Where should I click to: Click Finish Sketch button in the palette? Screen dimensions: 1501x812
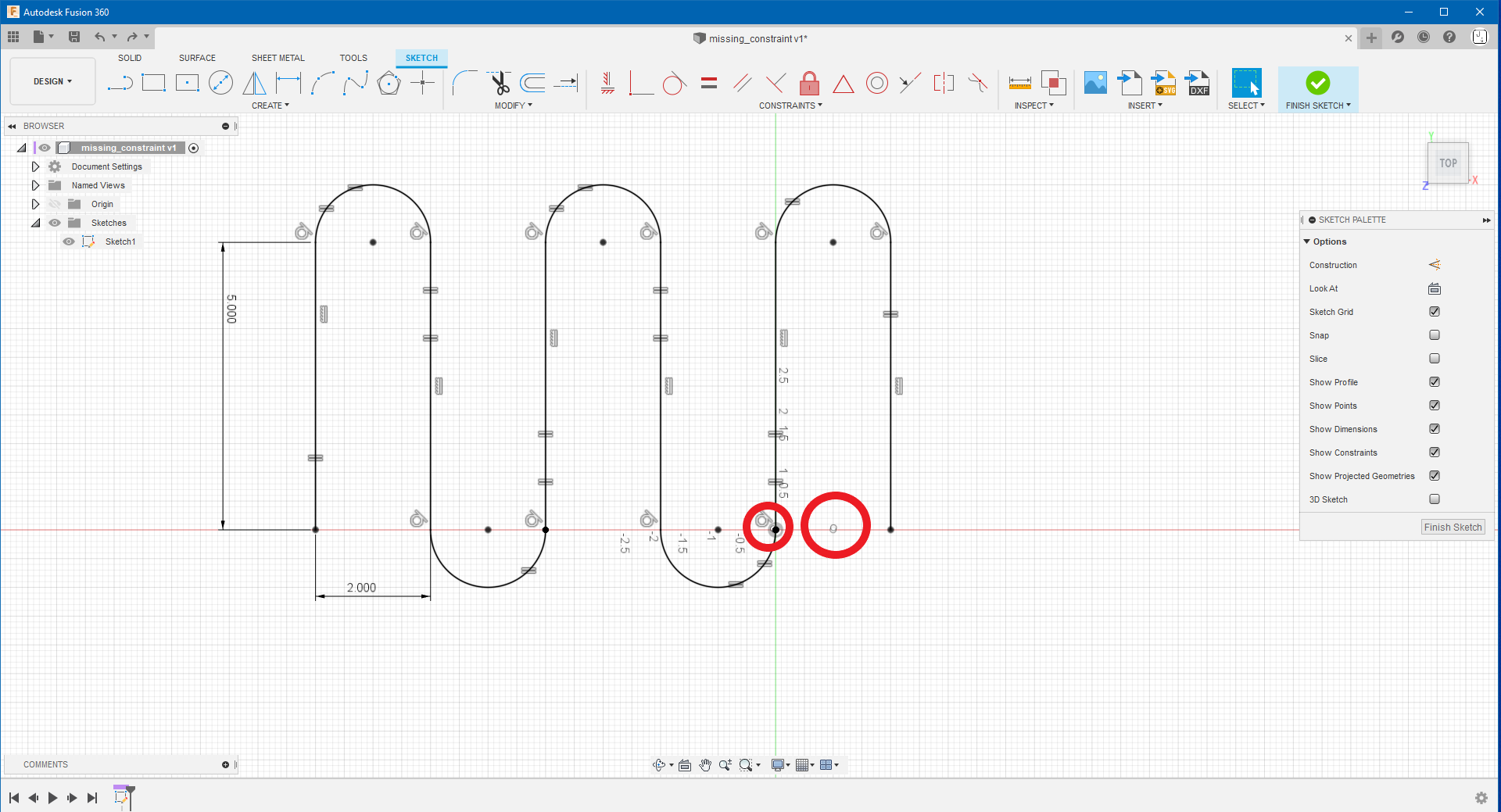click(1453, 528)
